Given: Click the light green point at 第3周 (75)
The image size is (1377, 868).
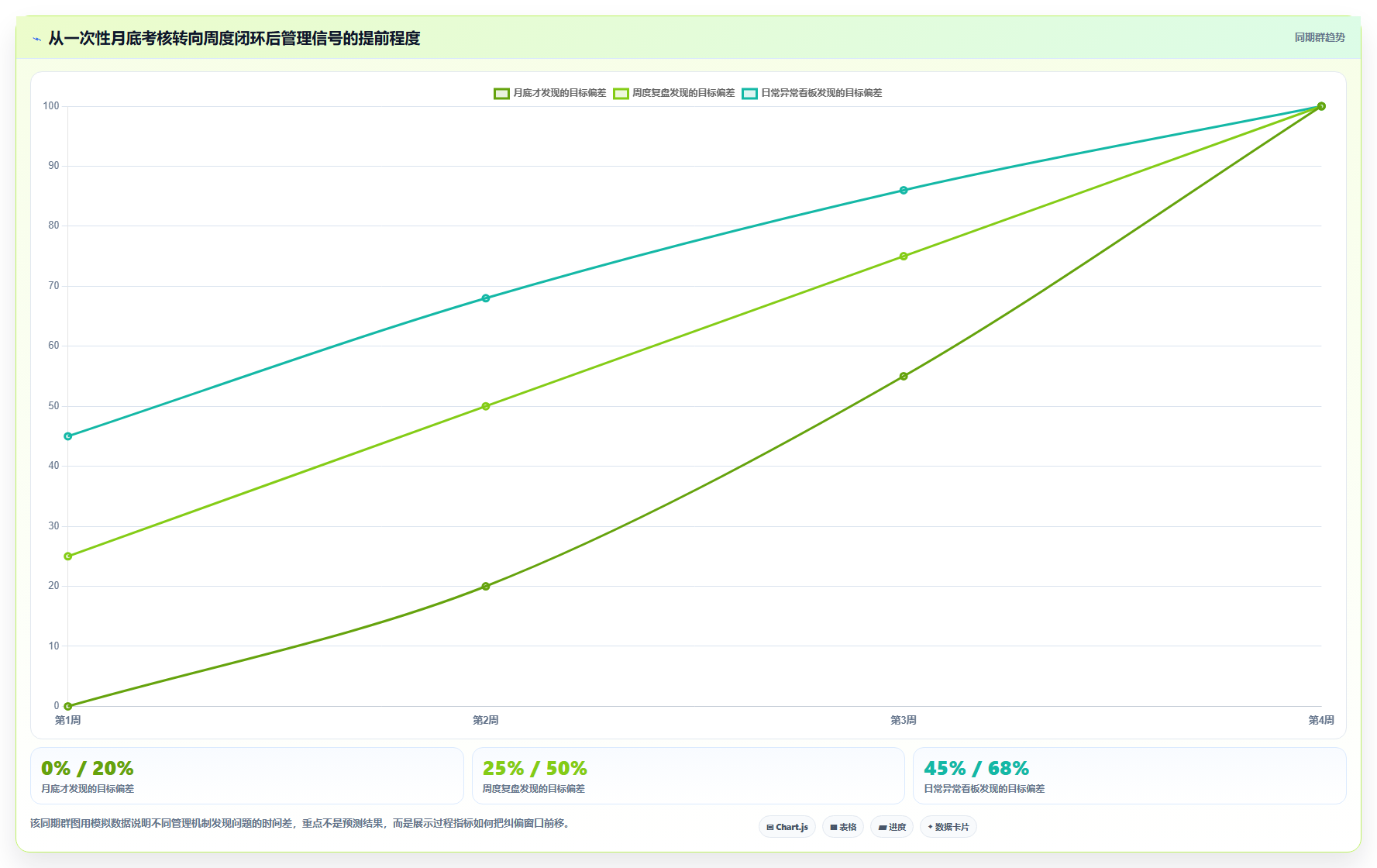Looking at the screenshot, I should pyautogui.click(x=904, y=257).
